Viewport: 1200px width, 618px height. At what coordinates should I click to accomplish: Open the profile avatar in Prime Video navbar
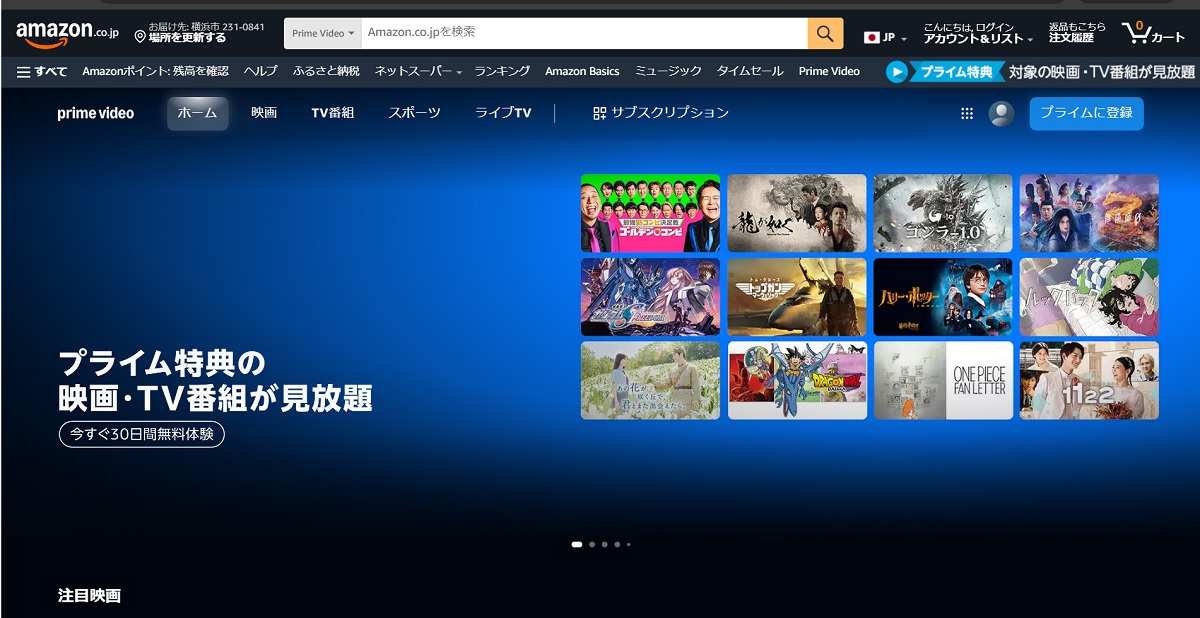coord(1000,113)
